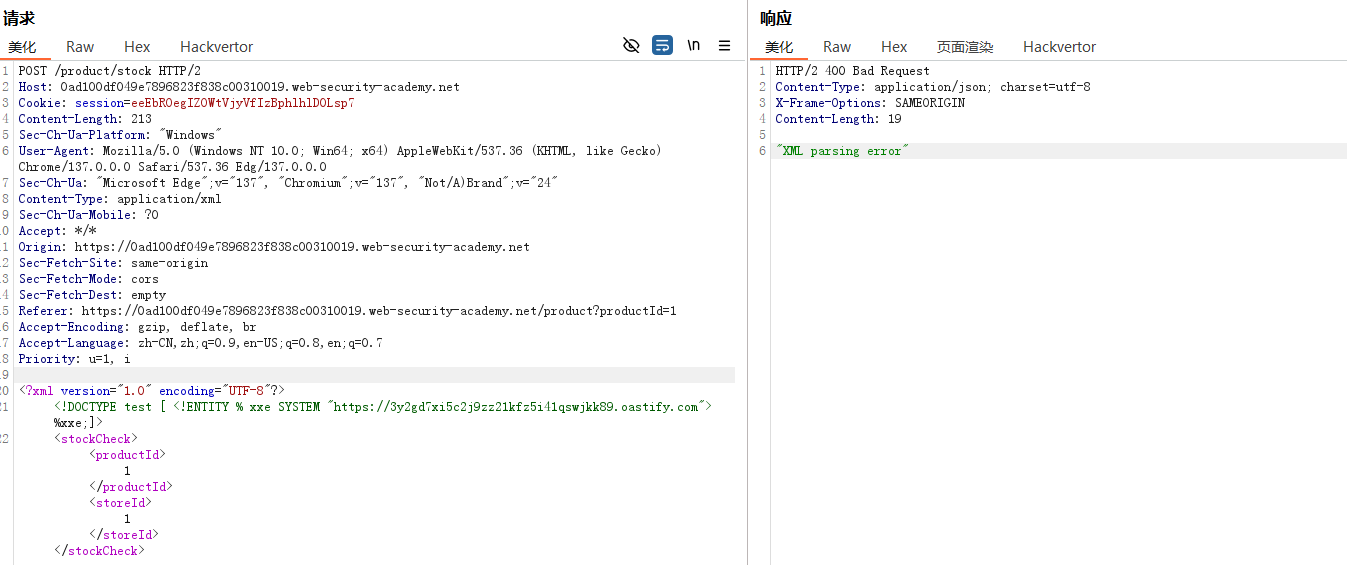The width and height of the screenshot is (1347, 565).
Task: Click the Referer header line
Action: click(x=347, y=311)
